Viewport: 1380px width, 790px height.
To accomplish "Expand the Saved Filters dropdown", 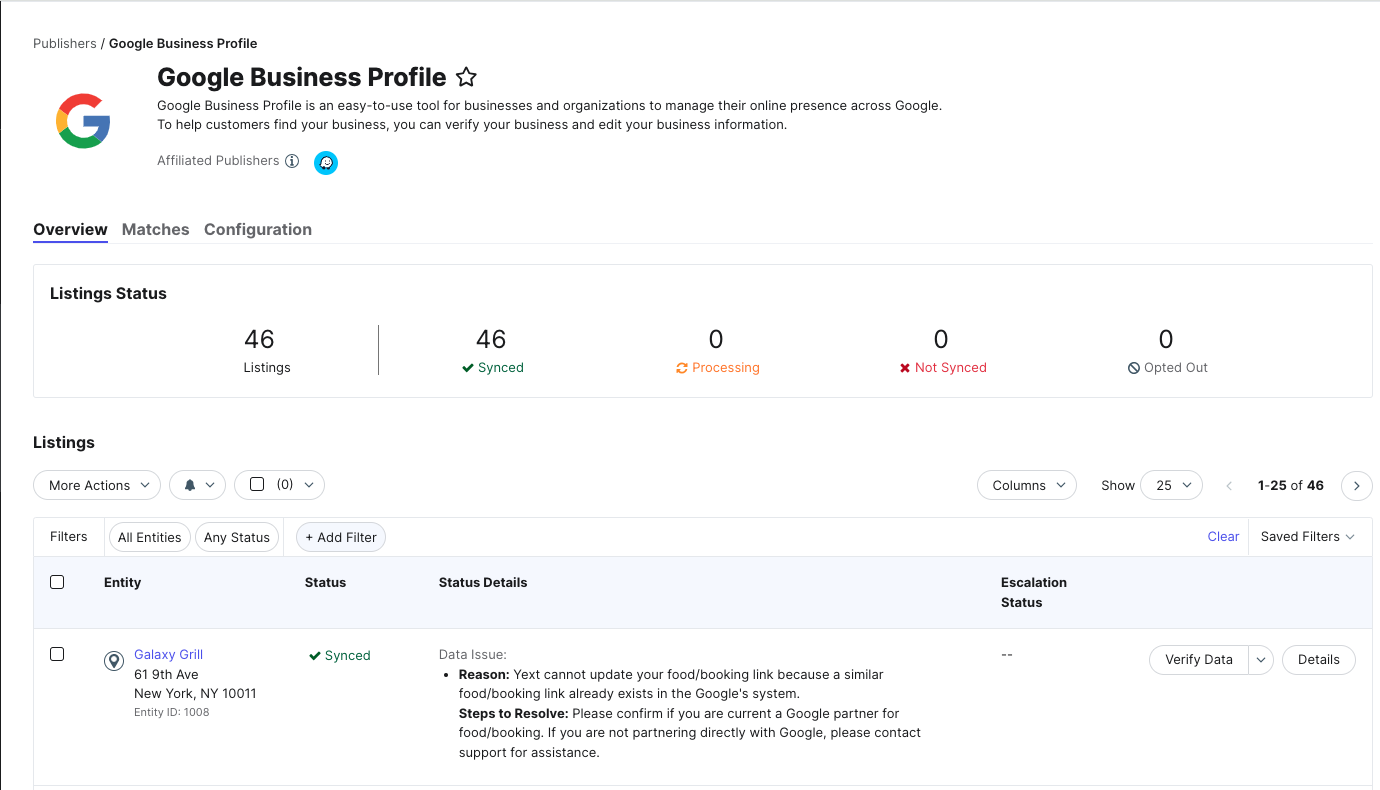I will 1307,537.
